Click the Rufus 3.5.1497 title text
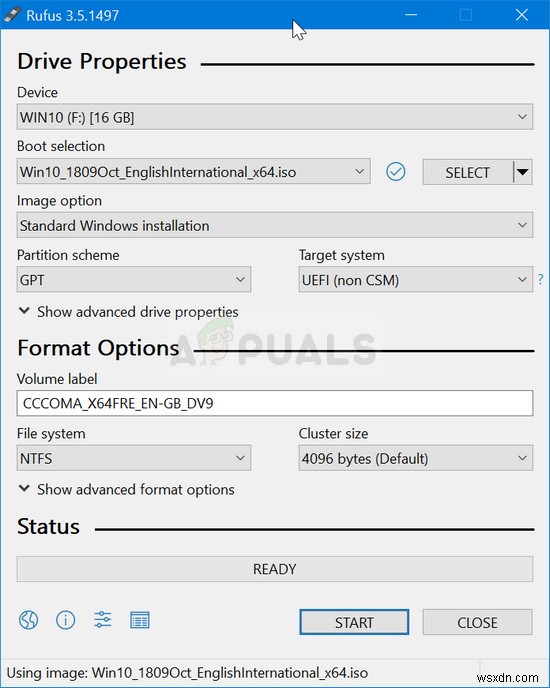Viewport: 550px width, 688px height. pyautogui.click(x=72, y=15)
